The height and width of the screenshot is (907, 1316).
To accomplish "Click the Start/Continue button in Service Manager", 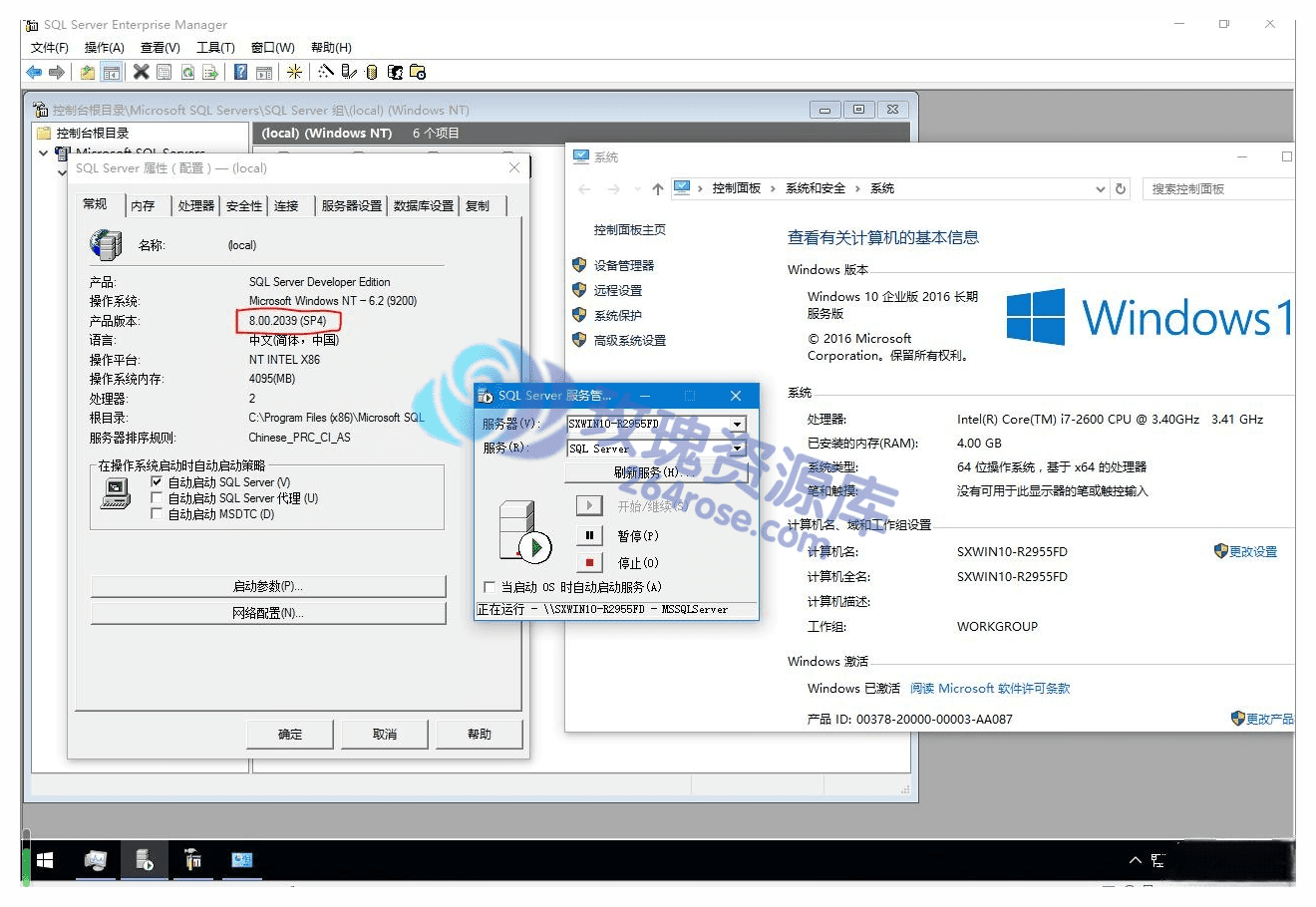I will click(589, 506).
